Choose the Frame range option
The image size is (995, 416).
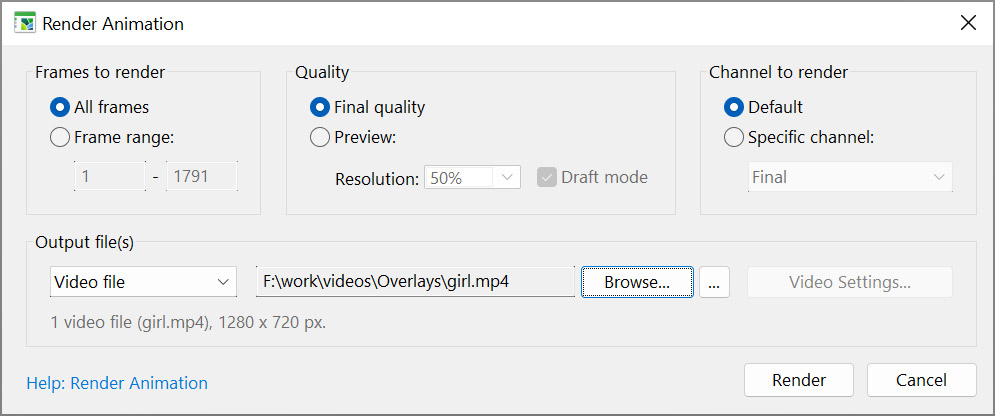pos(60,138)
